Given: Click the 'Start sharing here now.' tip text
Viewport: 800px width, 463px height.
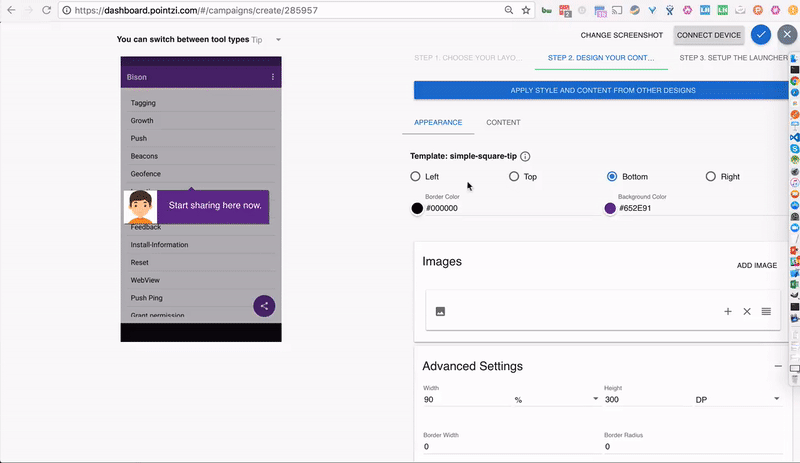Looking at the screenshot, I should coord(215,205).
